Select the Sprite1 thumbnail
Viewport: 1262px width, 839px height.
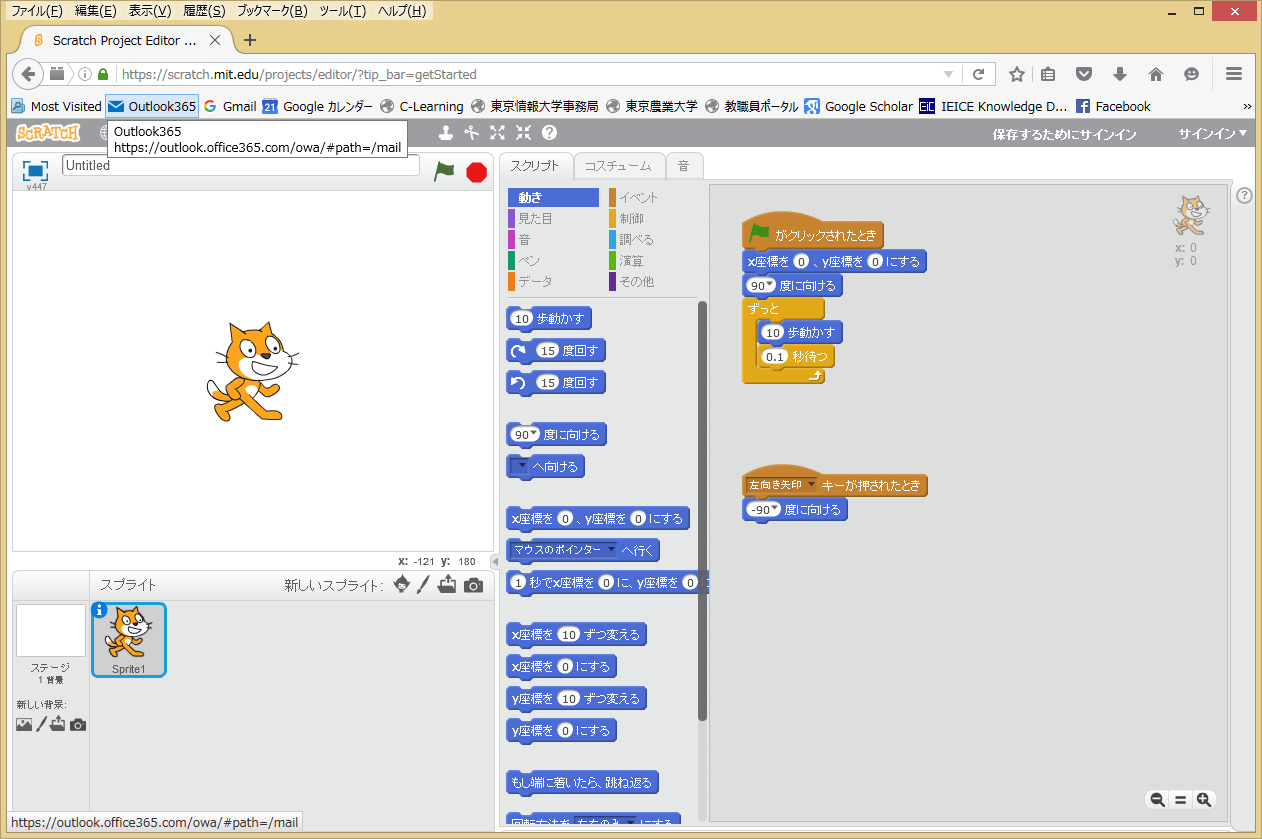[x=129, y=640]
